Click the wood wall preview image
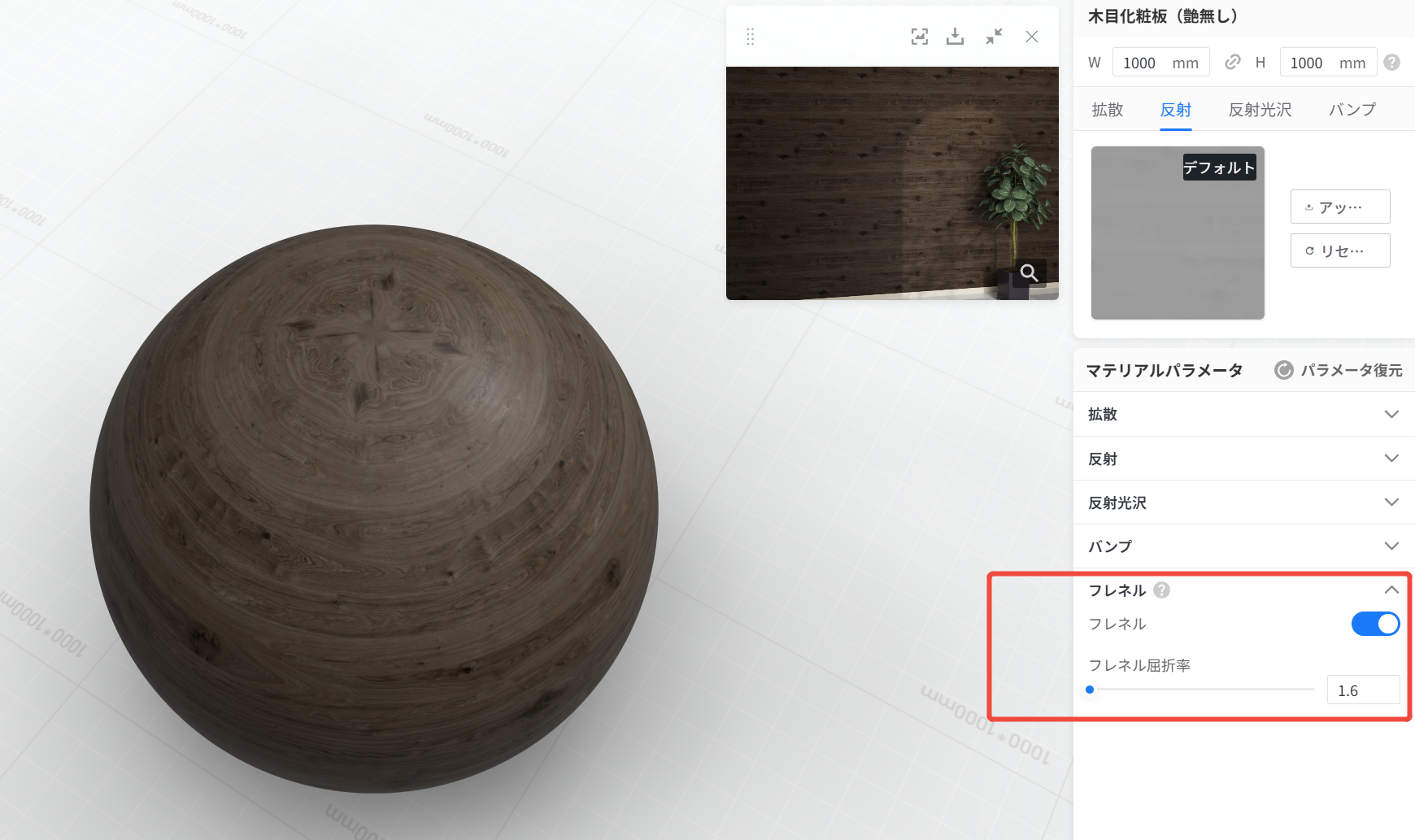The height and width of the screenshot is (840, 1415). [x=892, y=183]
